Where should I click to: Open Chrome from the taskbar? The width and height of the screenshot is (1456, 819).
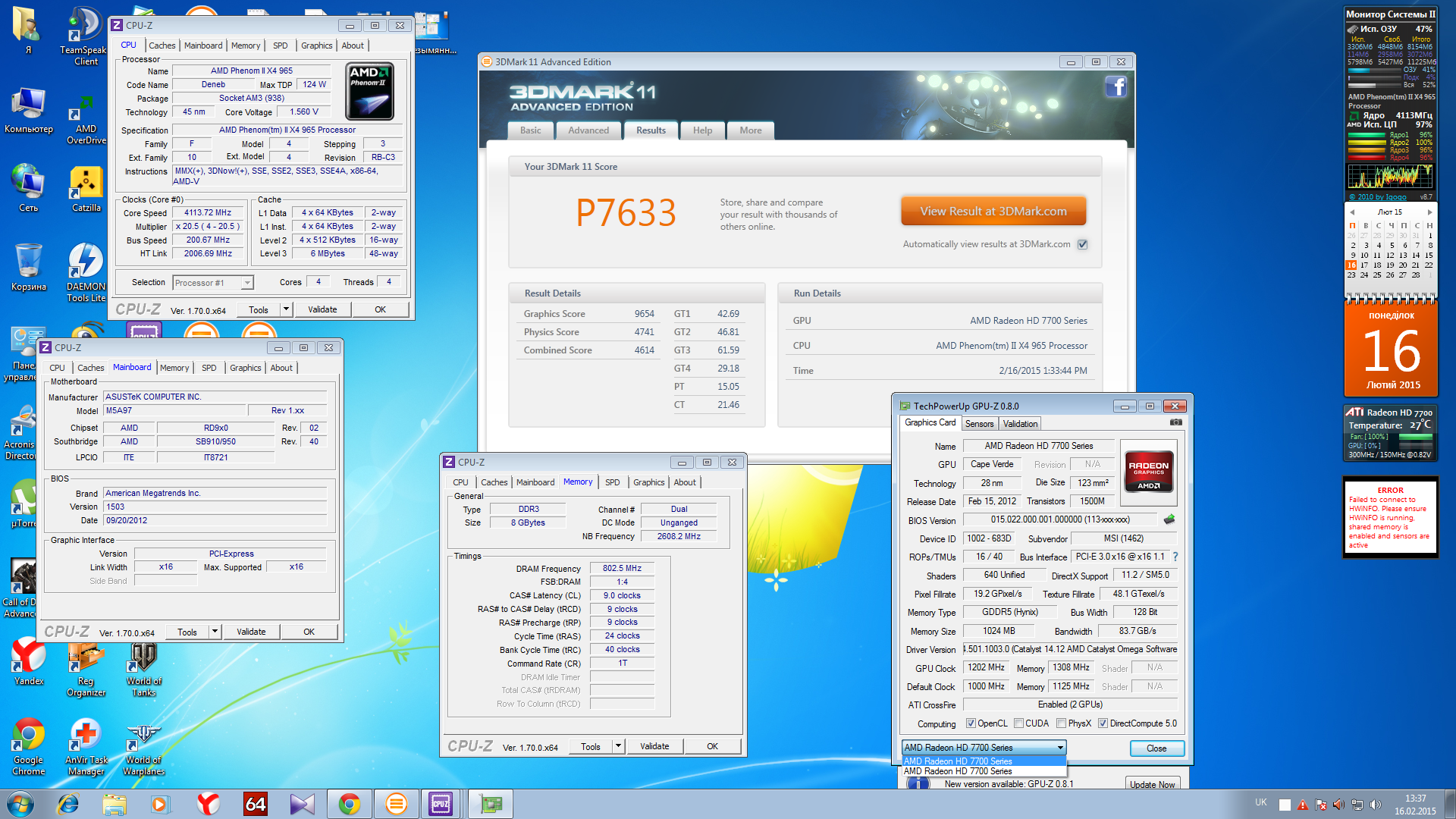(x=349, y=804)
